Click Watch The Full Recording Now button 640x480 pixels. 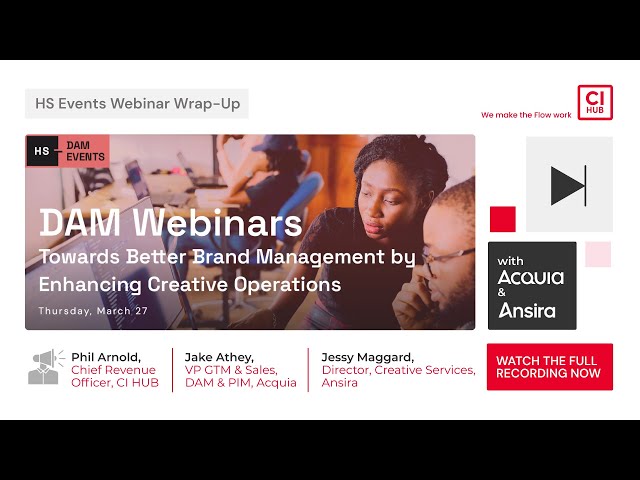(549, 367)
